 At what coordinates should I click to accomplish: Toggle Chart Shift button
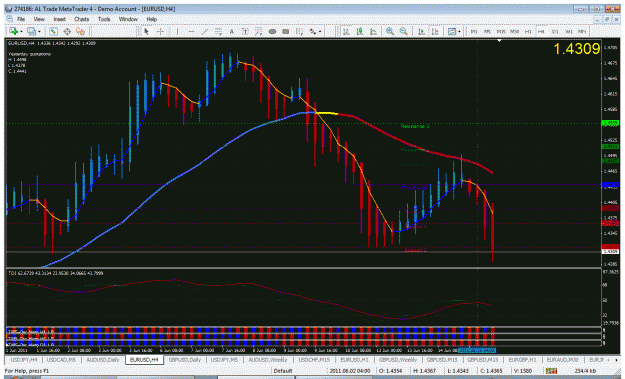coord(435,31)
